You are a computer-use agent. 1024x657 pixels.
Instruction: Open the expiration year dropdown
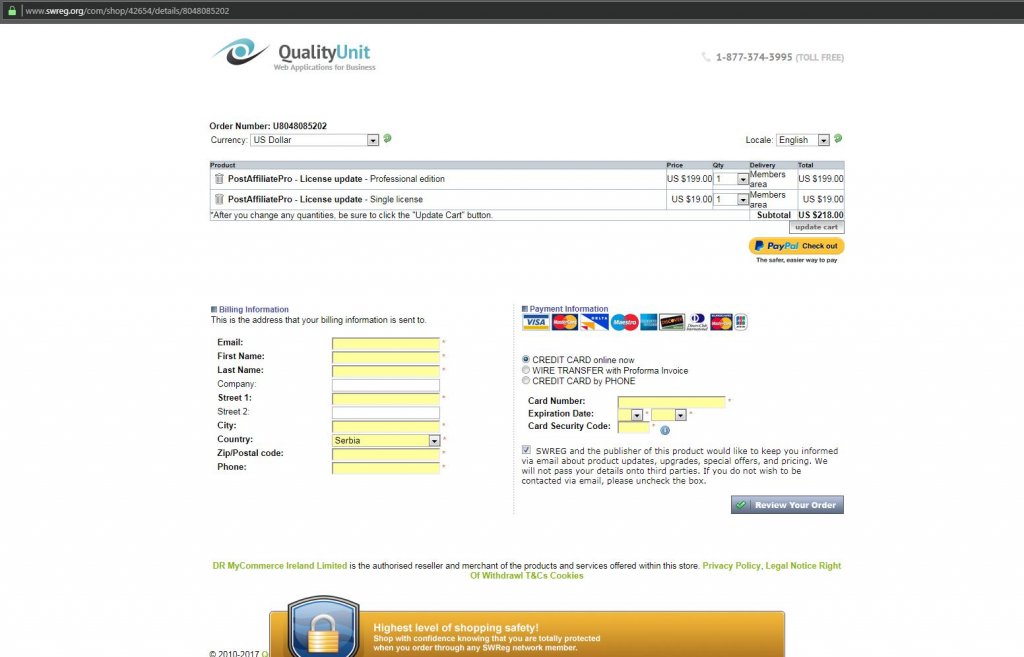click(669, 415)
